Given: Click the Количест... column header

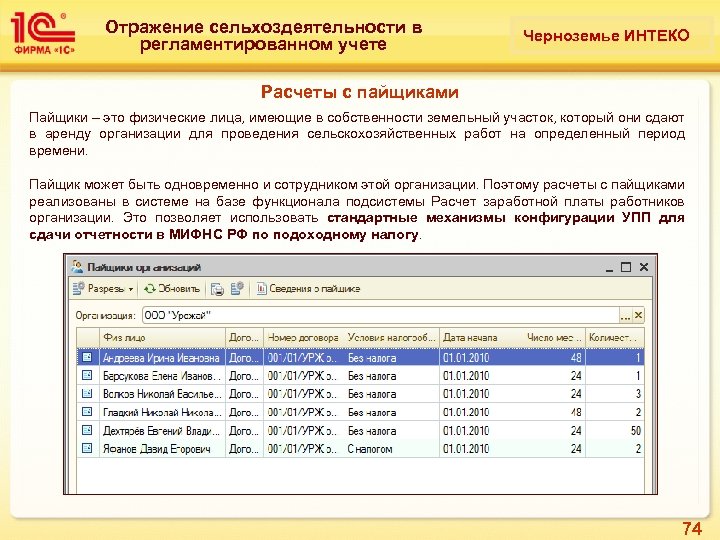Looking at the screenshot, I should point(615,338).
